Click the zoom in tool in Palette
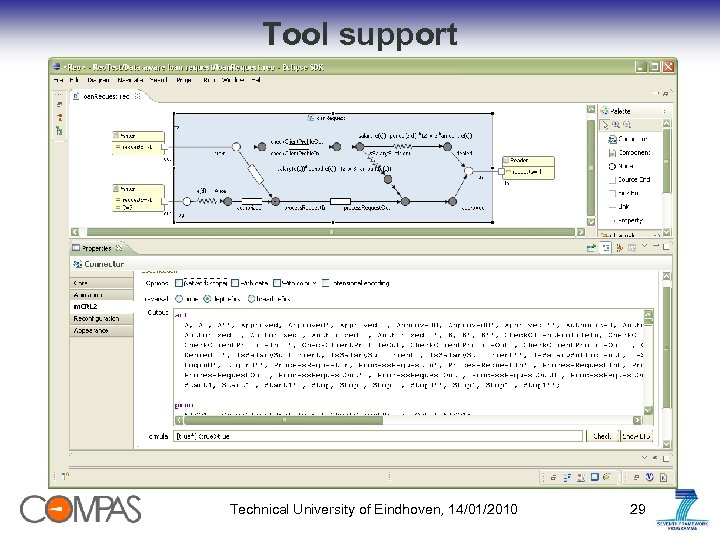Screen dimensions: 720x540 616,124
